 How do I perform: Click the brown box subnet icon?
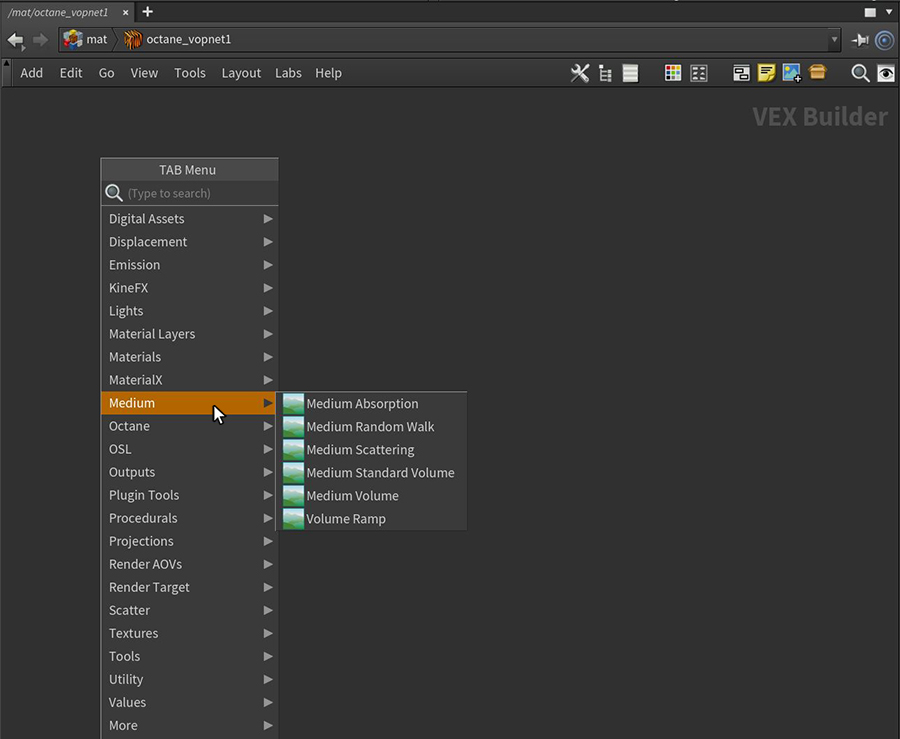(x=818, y=73)
